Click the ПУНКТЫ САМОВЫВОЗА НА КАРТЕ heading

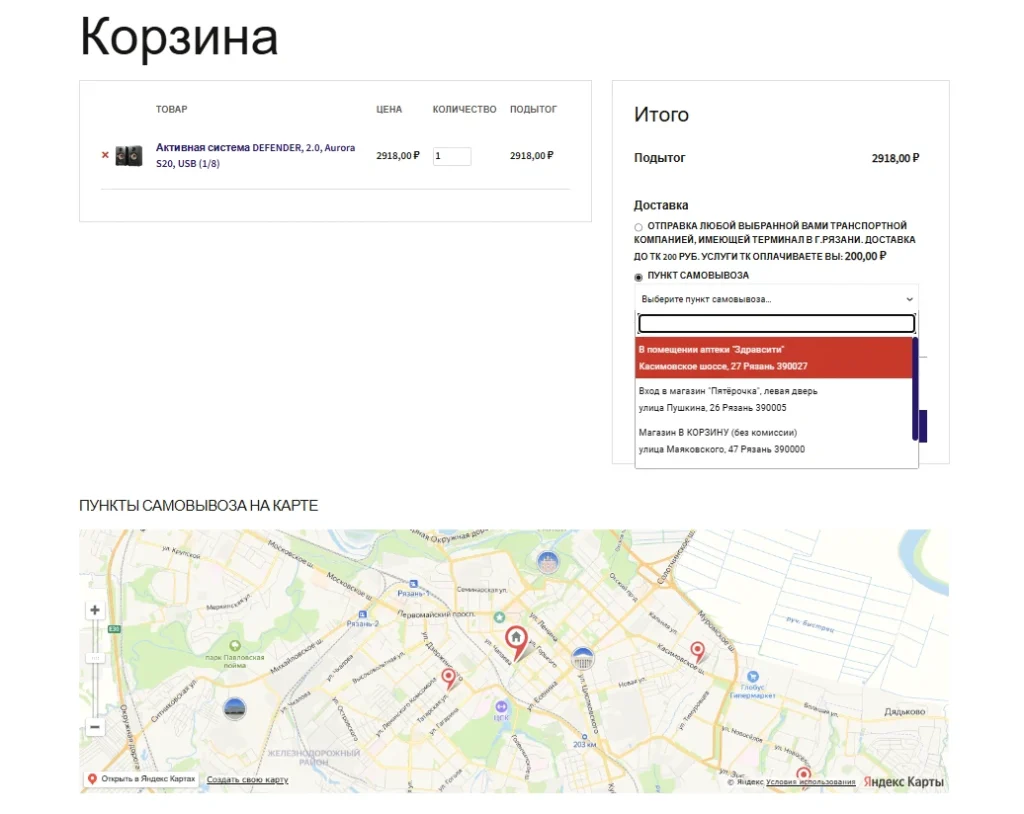tap(199, 506)
